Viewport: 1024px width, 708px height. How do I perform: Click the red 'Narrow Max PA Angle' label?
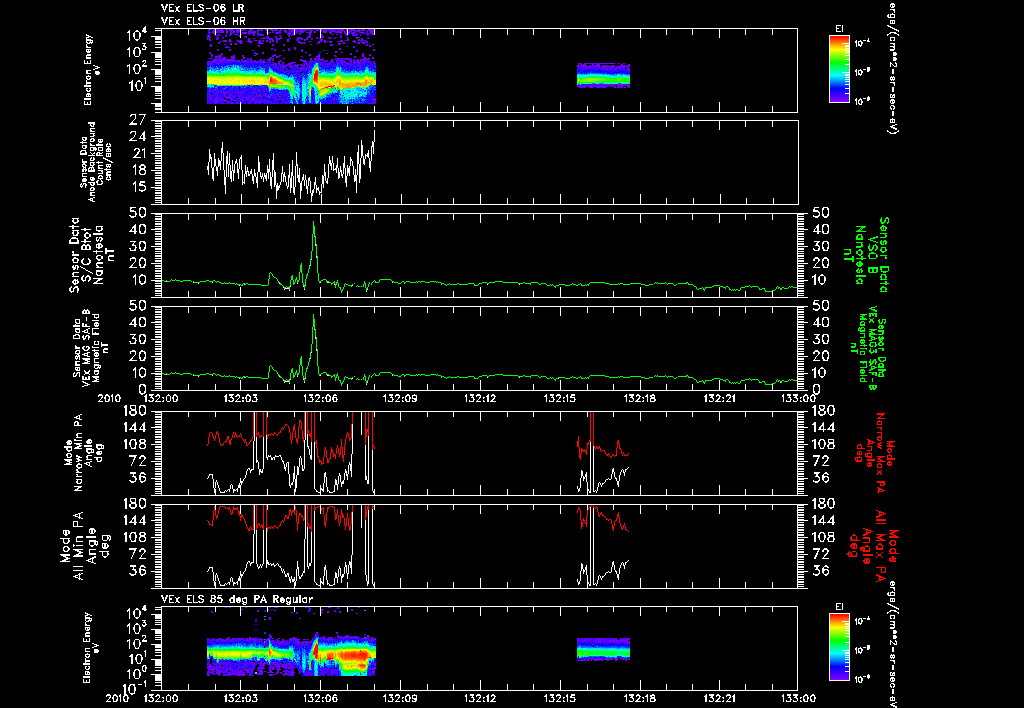874,453
